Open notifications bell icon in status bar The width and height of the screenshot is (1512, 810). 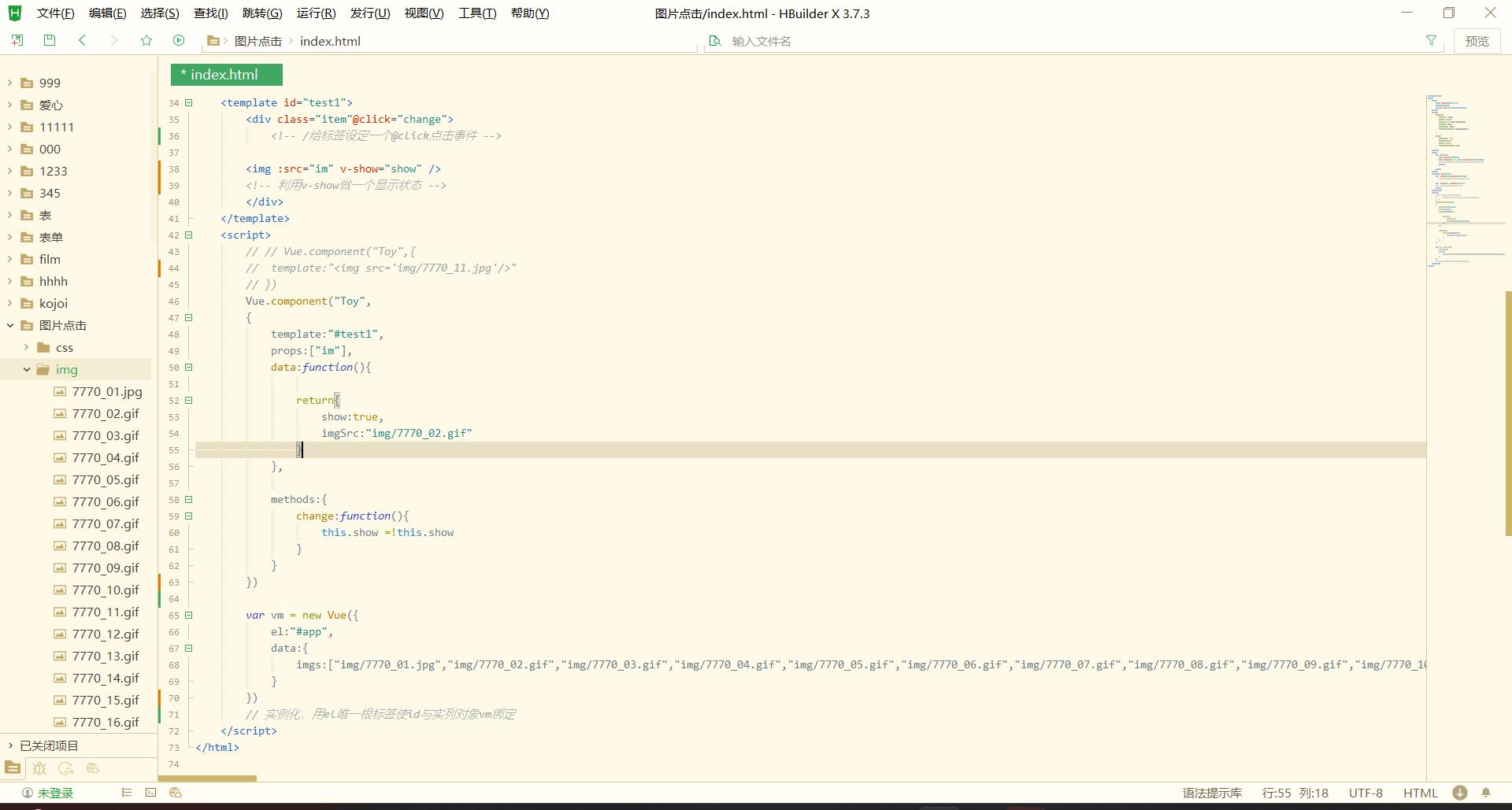(x=1486, y=793)
